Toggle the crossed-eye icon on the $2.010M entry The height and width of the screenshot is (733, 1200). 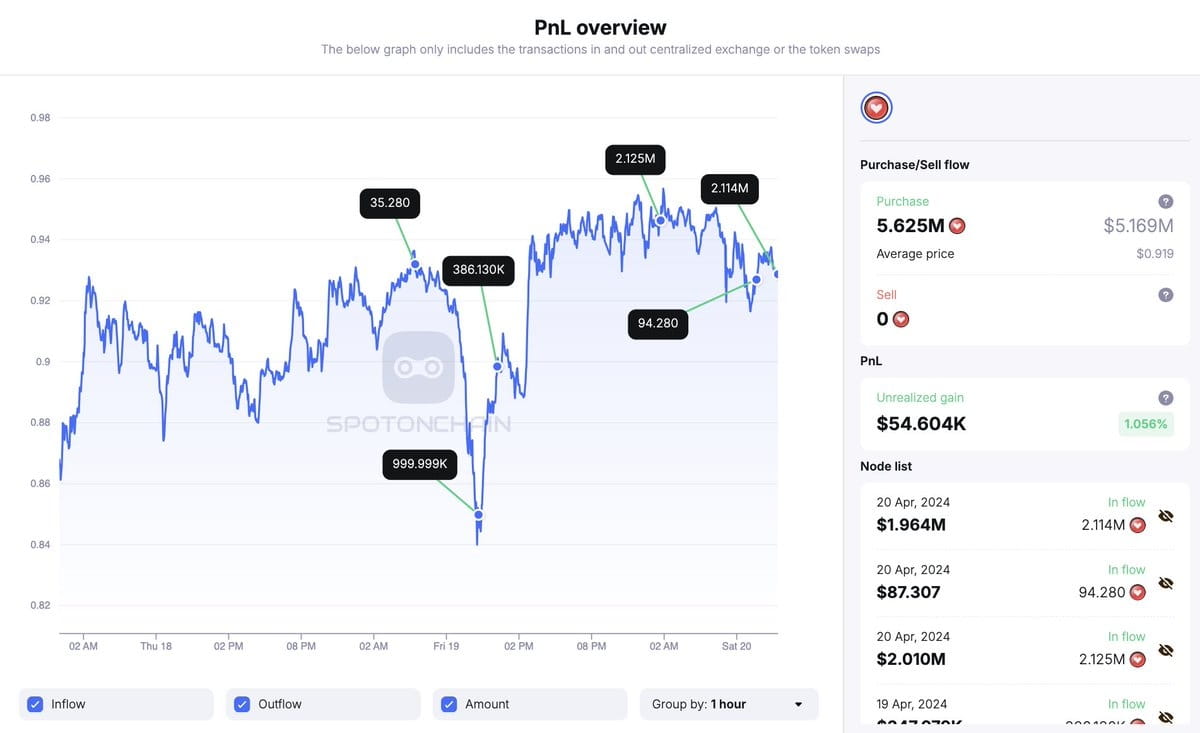pyautogui.click(x=1166, y=650)
